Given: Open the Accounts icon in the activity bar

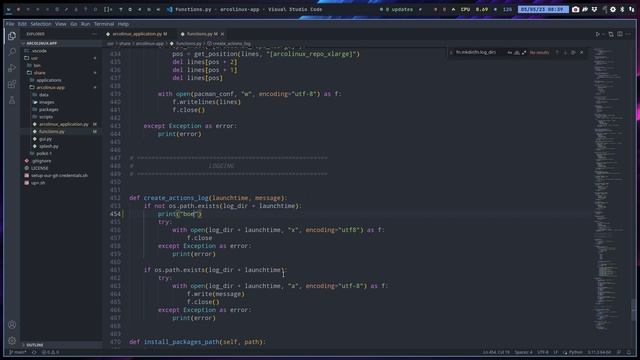Looking at the screenshot, I should 12,325.
